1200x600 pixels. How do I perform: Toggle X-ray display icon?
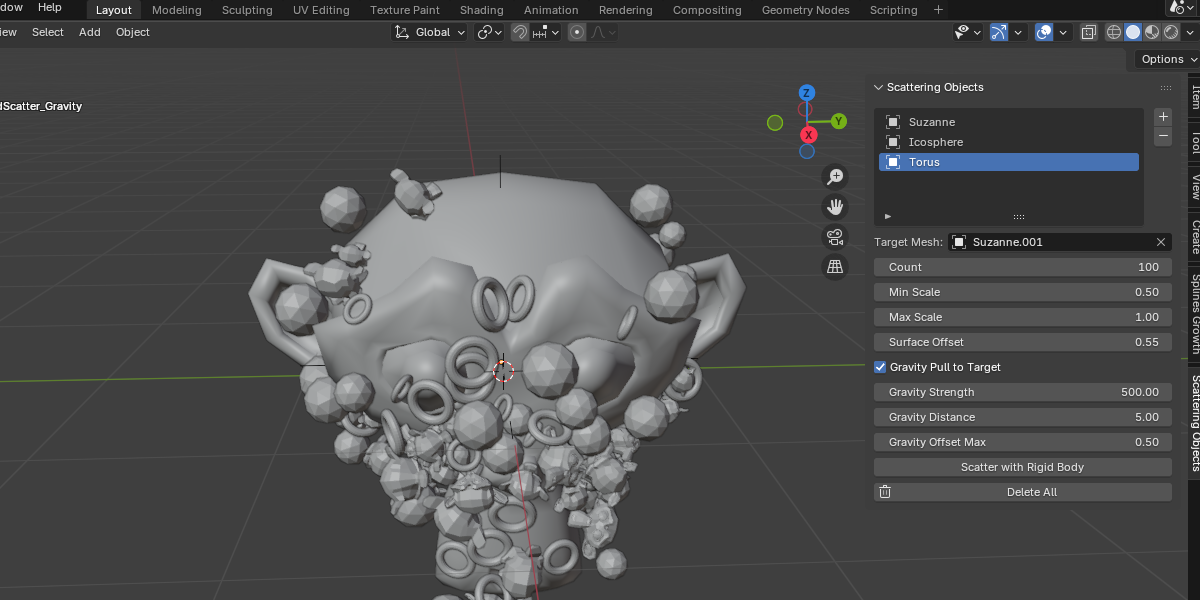point(1089,32)
